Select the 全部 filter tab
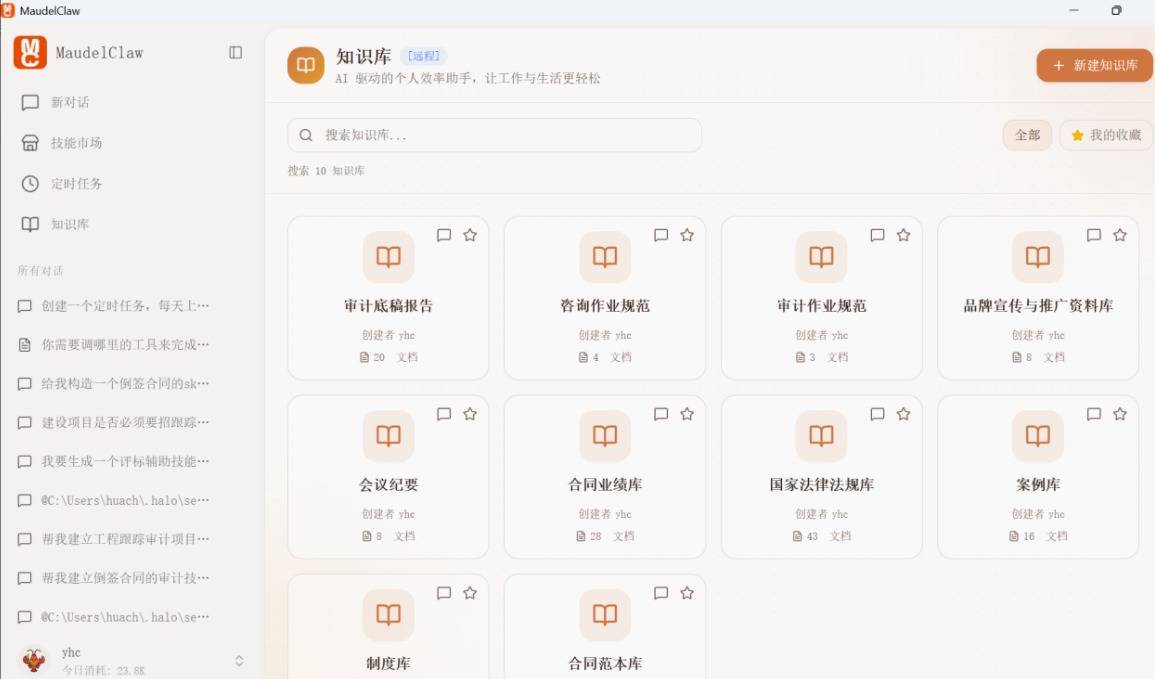Viewport: 1155px width, 679px height. (1027, 135)
